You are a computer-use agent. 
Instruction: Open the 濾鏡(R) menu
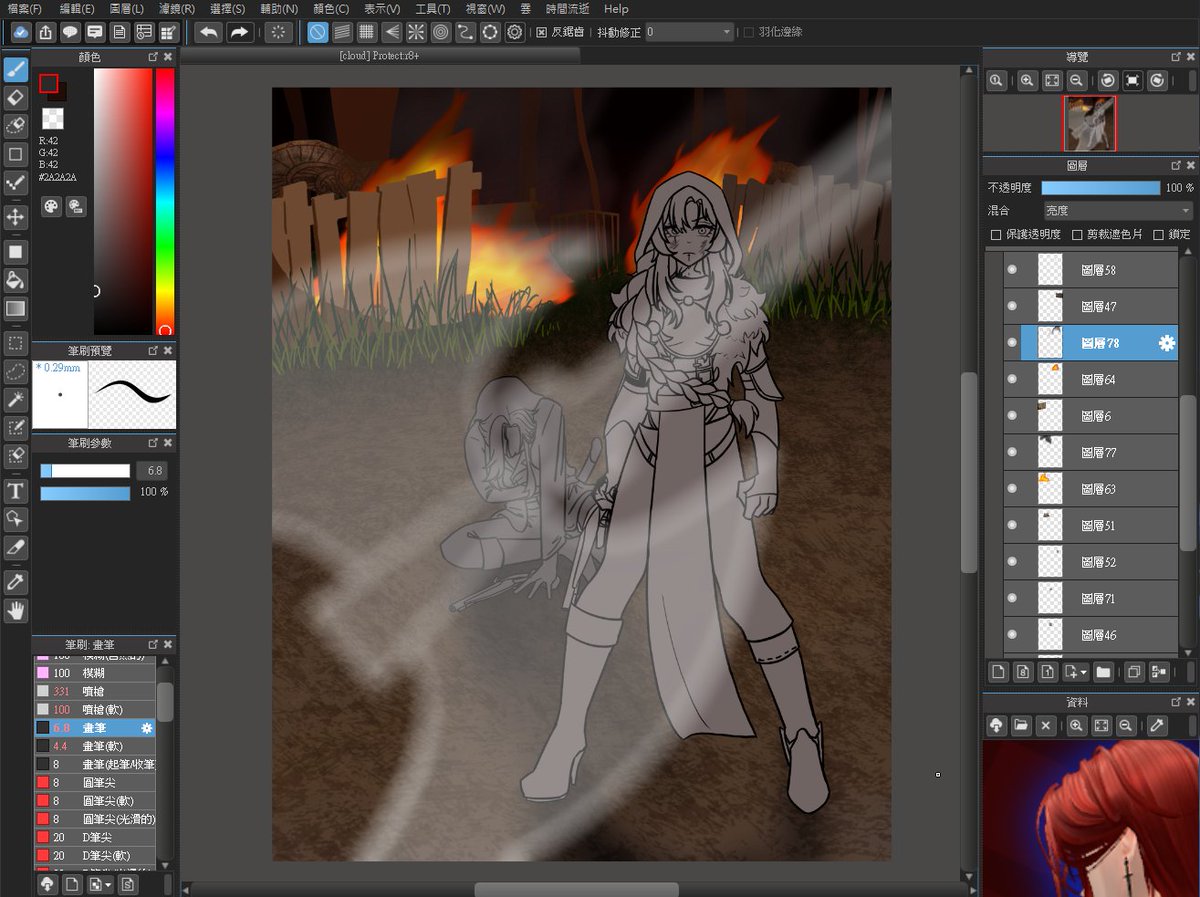pos(177,8)
